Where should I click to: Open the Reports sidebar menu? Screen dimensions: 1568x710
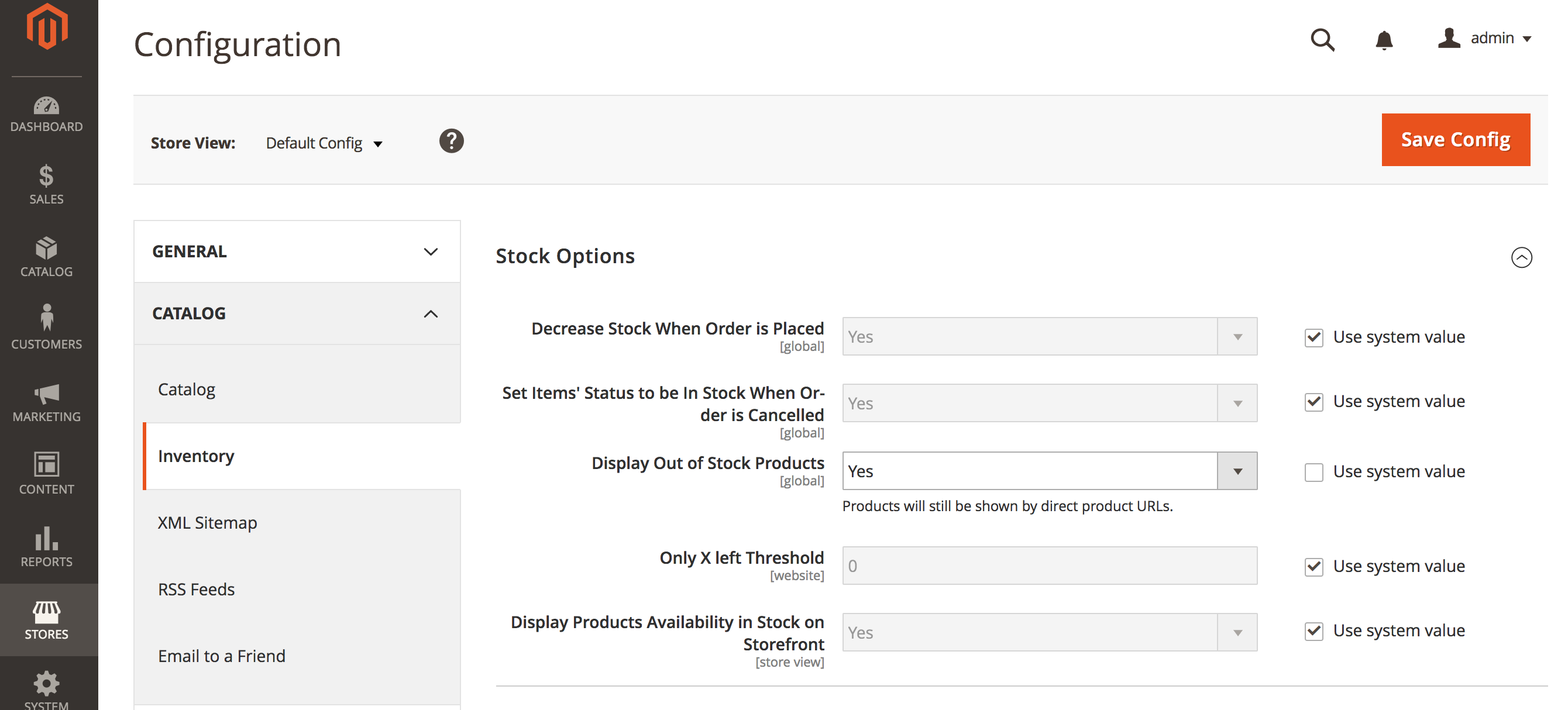click(x=46, y=547)
